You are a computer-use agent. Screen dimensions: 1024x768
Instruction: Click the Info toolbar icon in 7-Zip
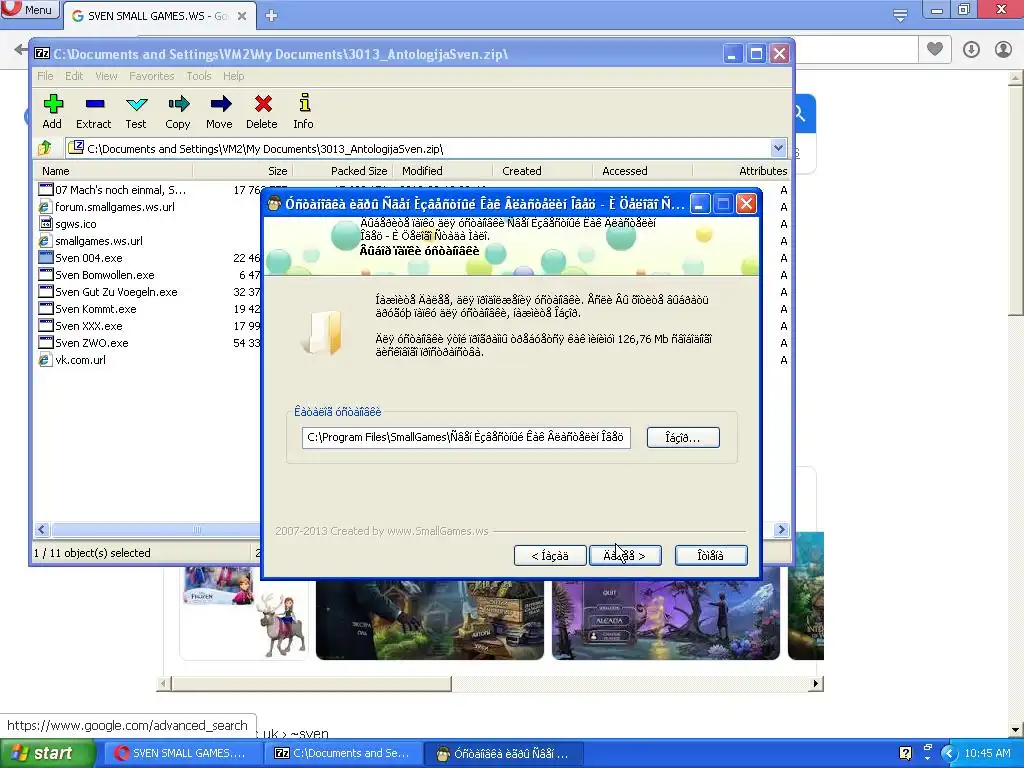click(303, 112)
